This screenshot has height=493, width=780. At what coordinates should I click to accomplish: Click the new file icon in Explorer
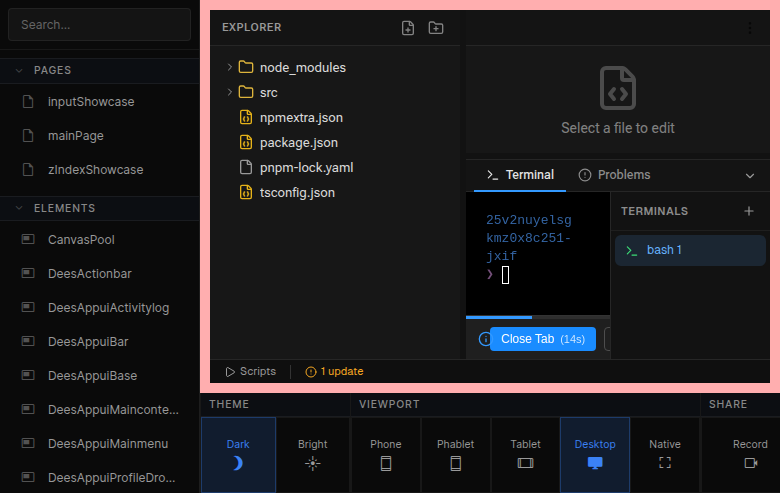pyautogui.click(x=408, y=28)
